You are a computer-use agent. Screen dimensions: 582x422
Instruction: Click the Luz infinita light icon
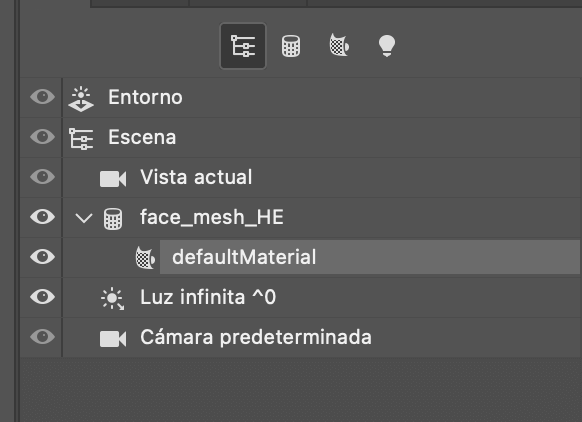(x=112, y=299)
